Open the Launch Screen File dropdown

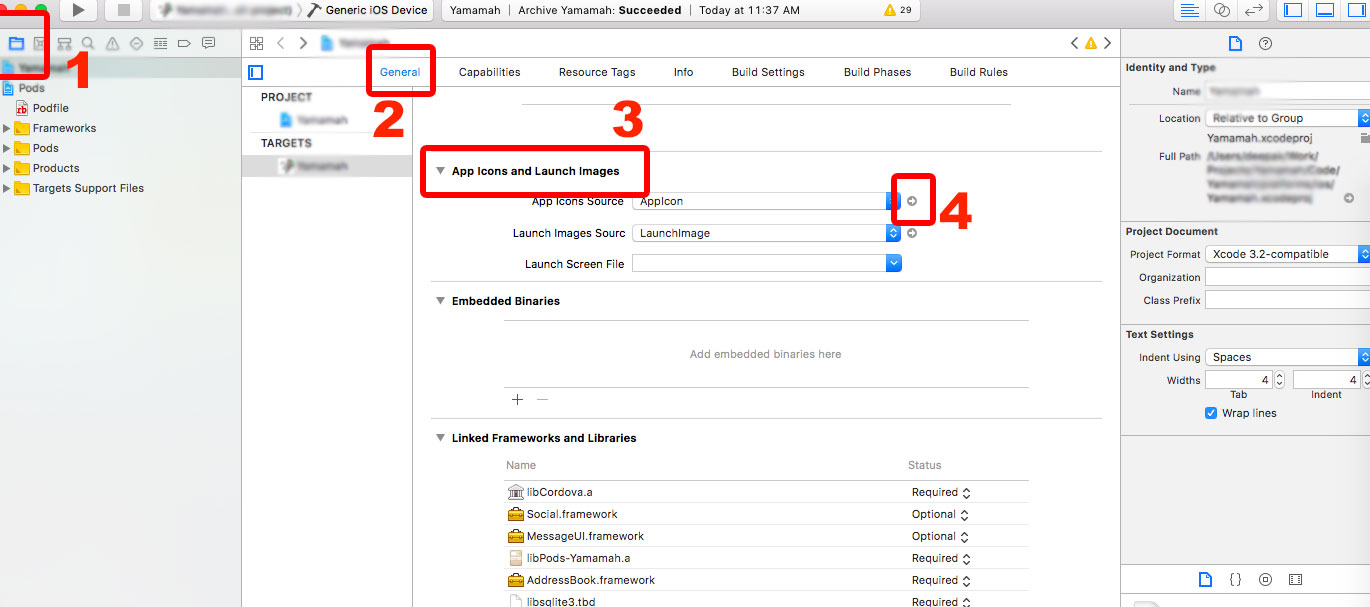767,264
